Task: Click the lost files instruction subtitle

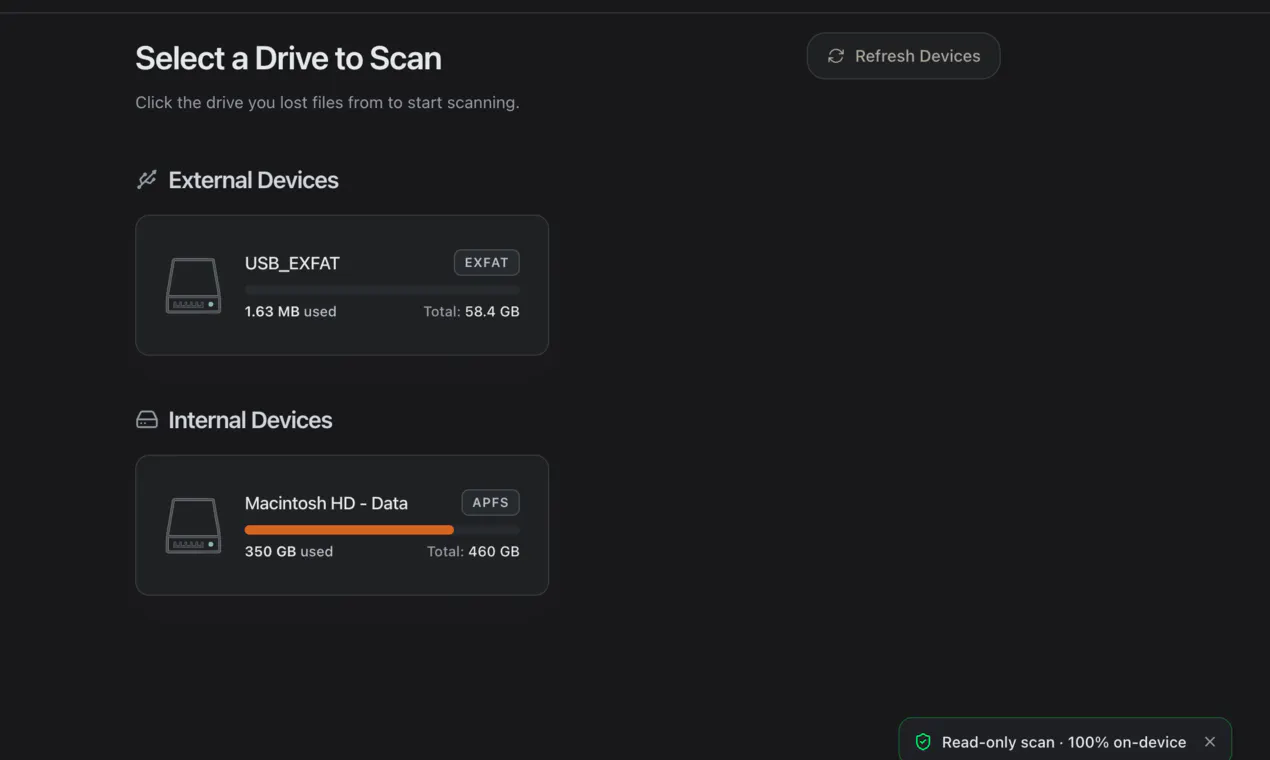Action: tap(327, 102)
